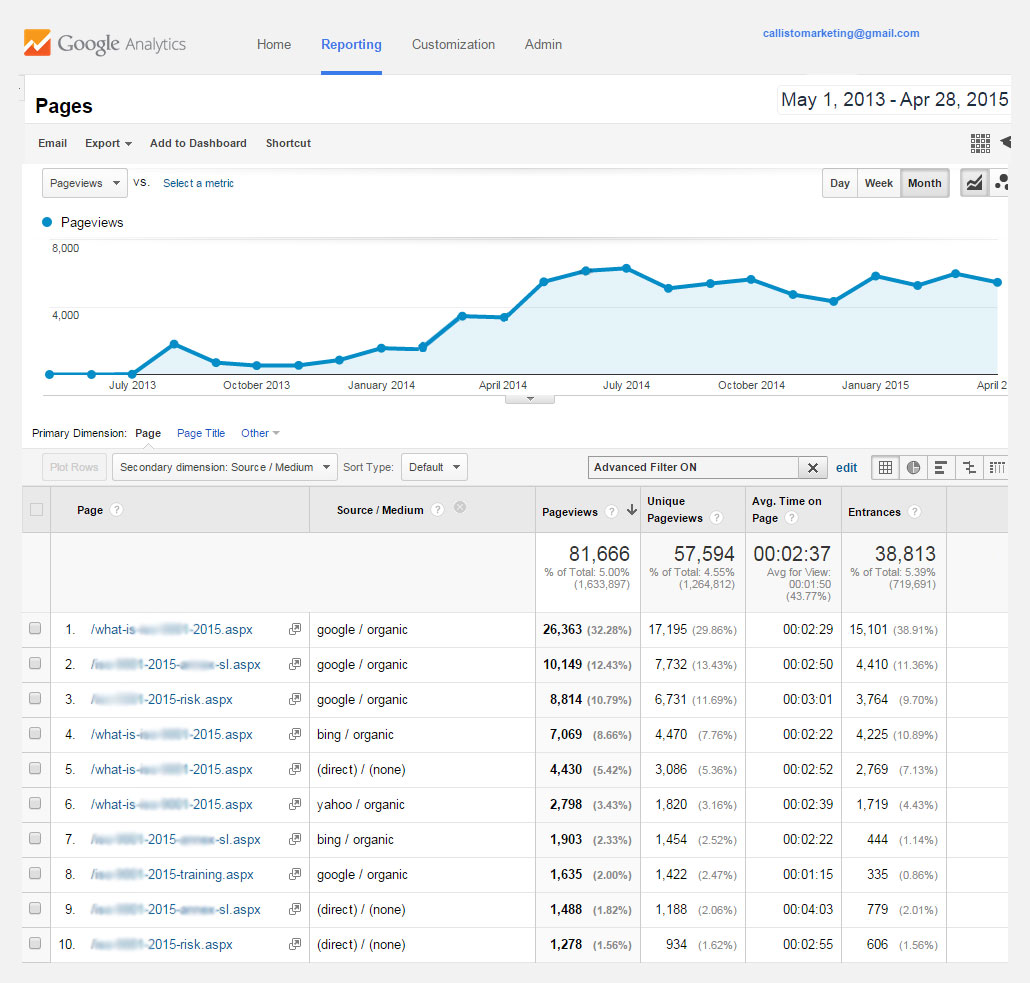Select the data table view icon
The image size is (1030, 983).
[885, 467]
